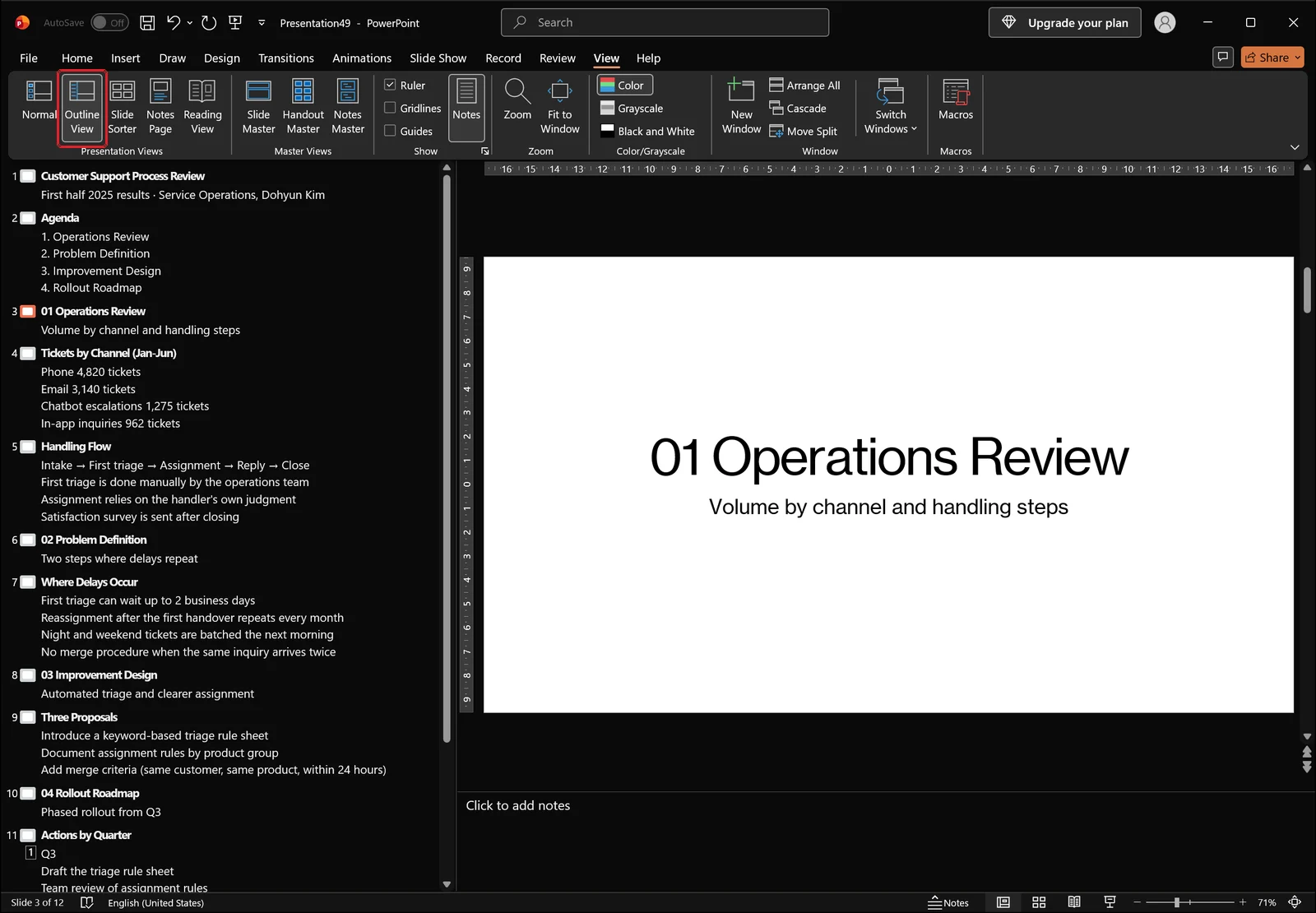Viewport: 1316px width, 913px height.
Task: Click zoom in plus button
Action: 1242,902
